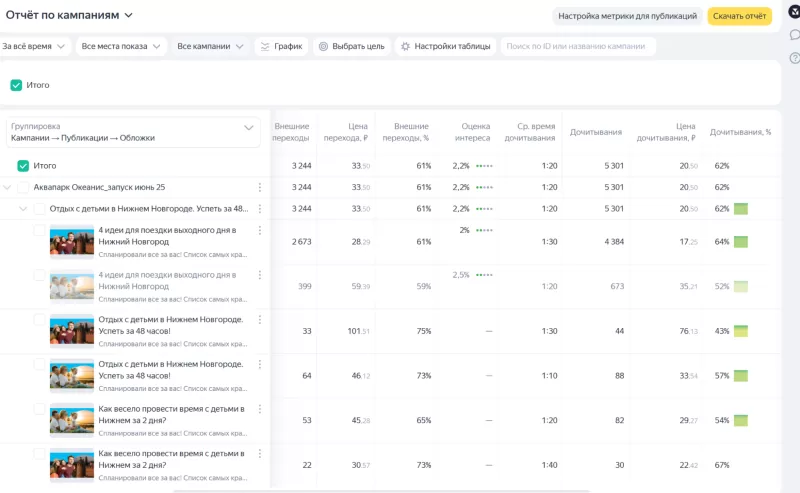Open the help question-mark icon on the right
Viewport: 800px width, 493px height.
coord(794,59)
